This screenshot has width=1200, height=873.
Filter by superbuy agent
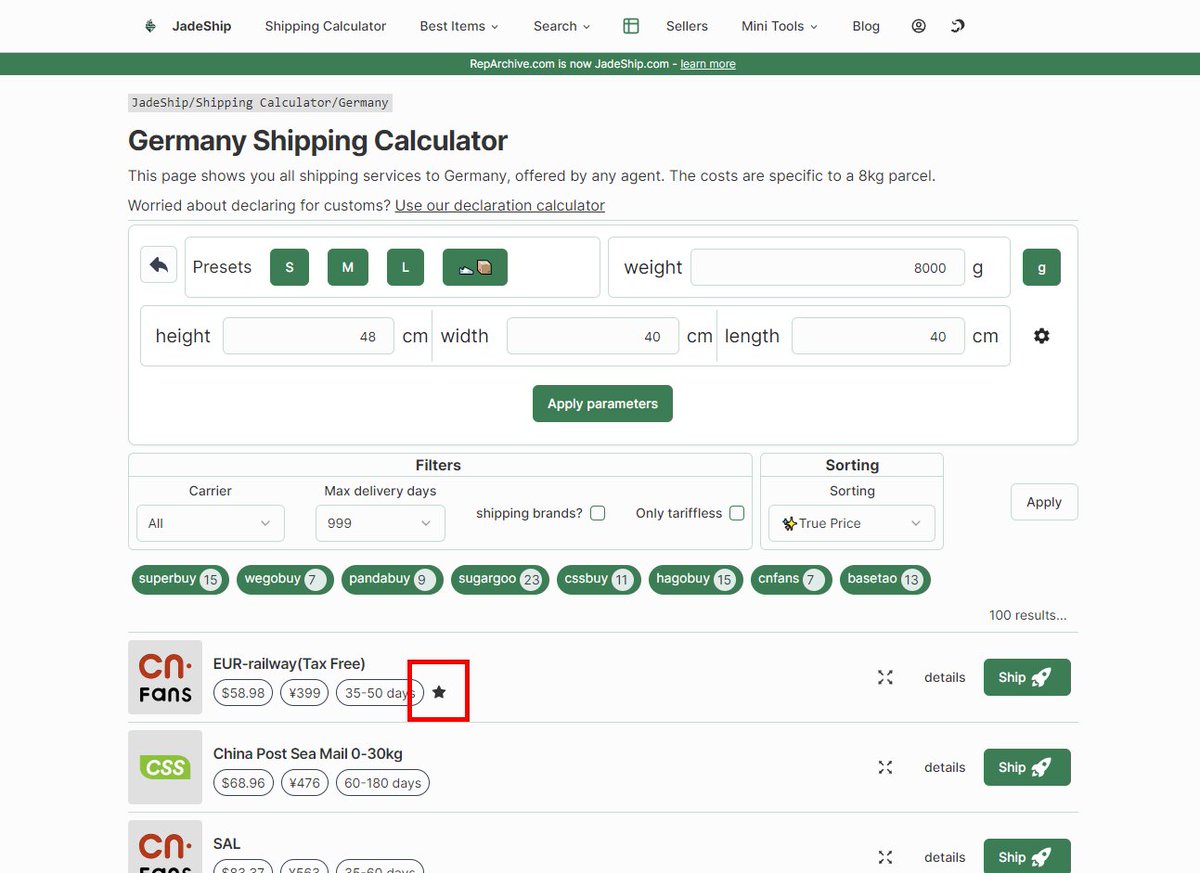pos(180,579)
